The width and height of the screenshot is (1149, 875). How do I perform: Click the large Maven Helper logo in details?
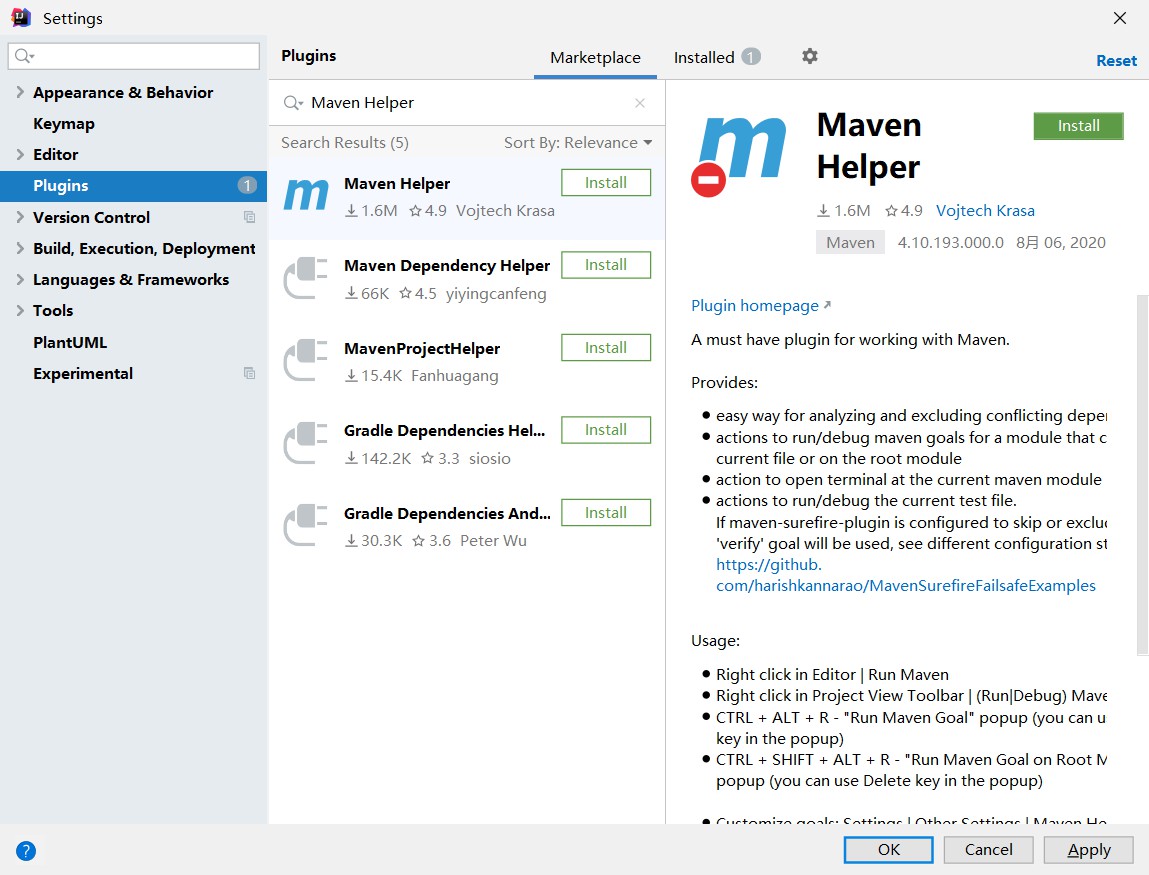tap(739, 155)
